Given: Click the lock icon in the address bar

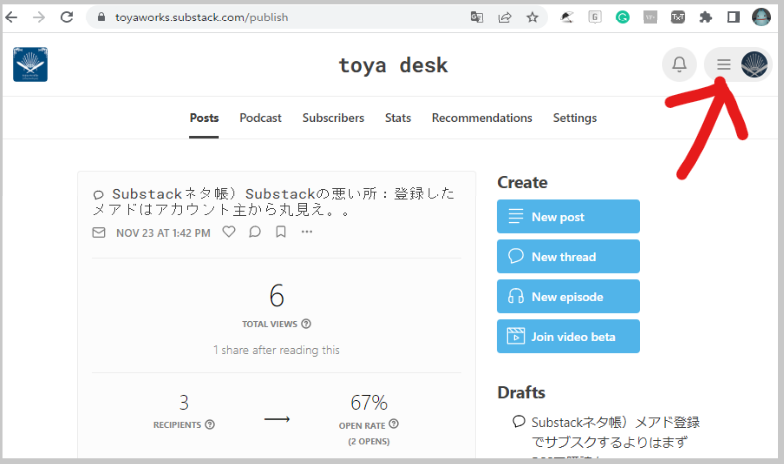Looking at the screenshot, I should tap(102, 18).
